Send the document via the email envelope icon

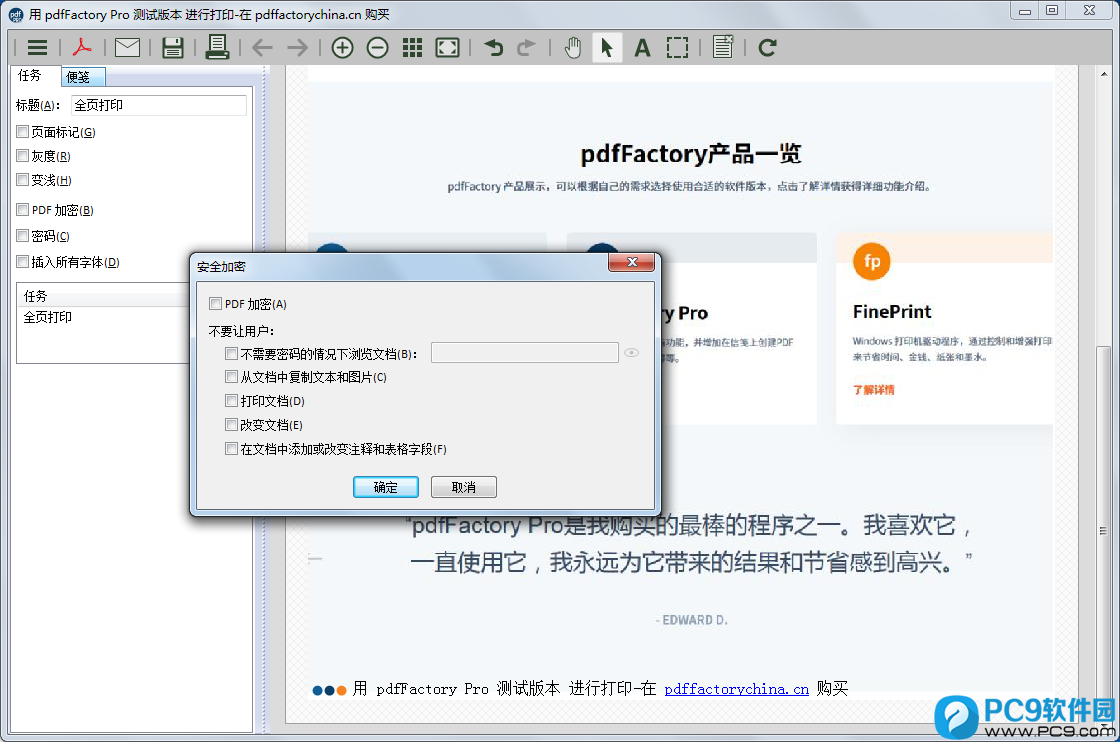pos(127,48)
